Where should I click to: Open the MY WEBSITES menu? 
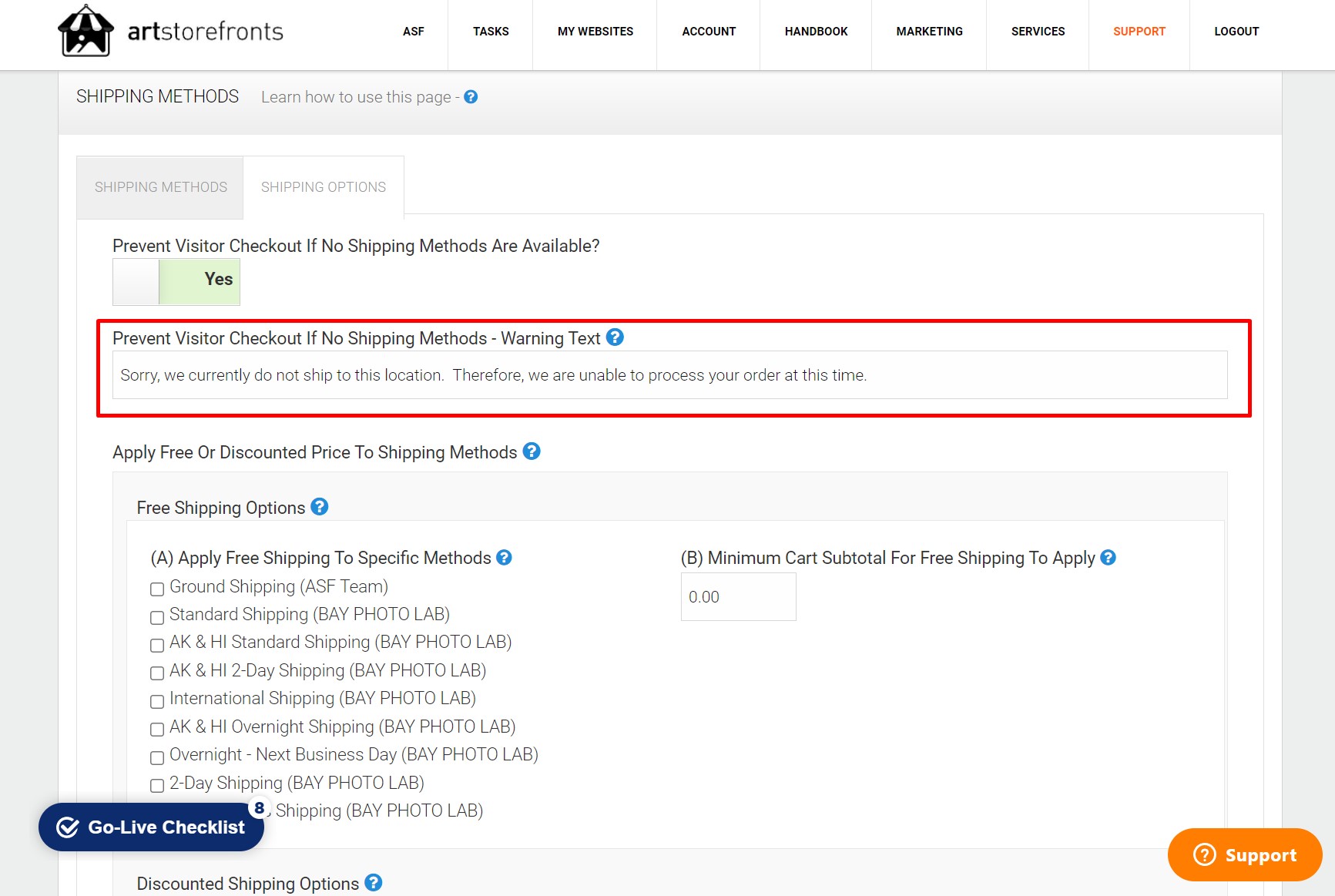tap(595, 32)
